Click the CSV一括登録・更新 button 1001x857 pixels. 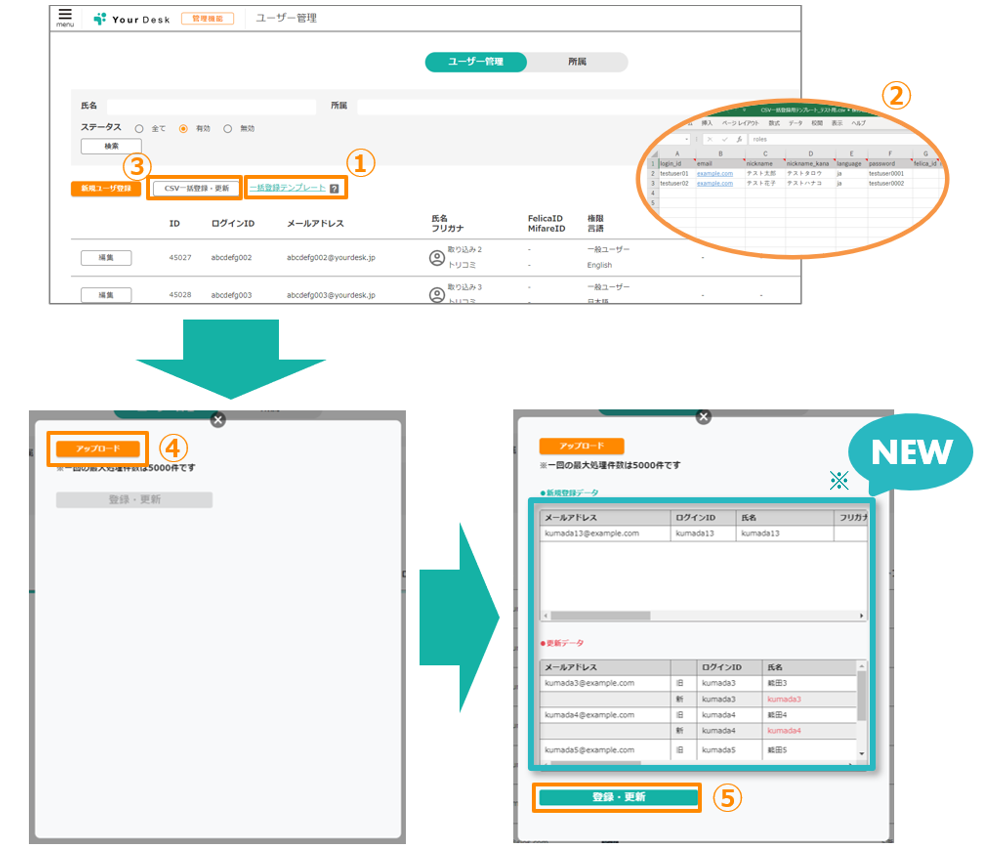(196, 188)
